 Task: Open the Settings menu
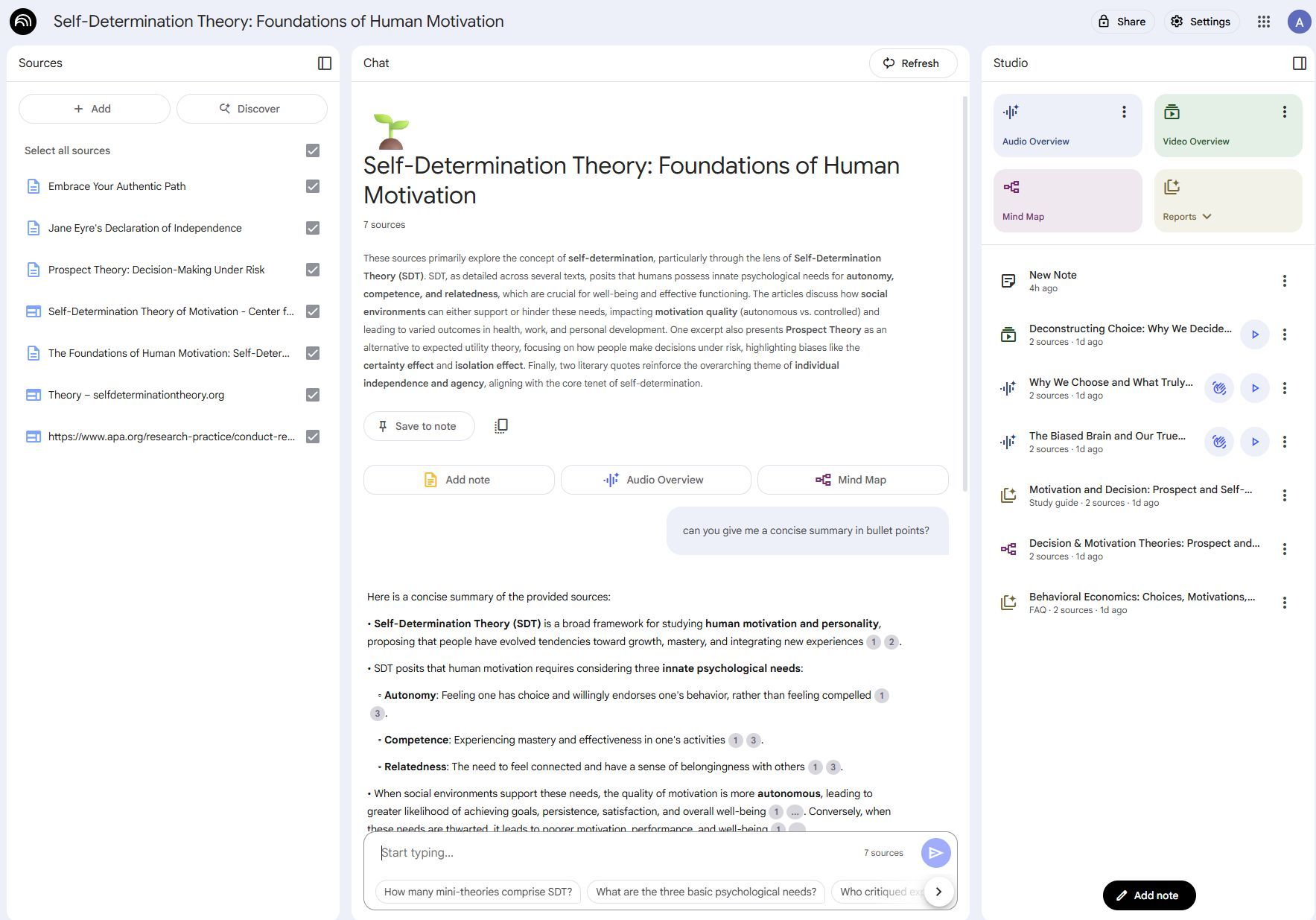click(x=1201, y=21)
